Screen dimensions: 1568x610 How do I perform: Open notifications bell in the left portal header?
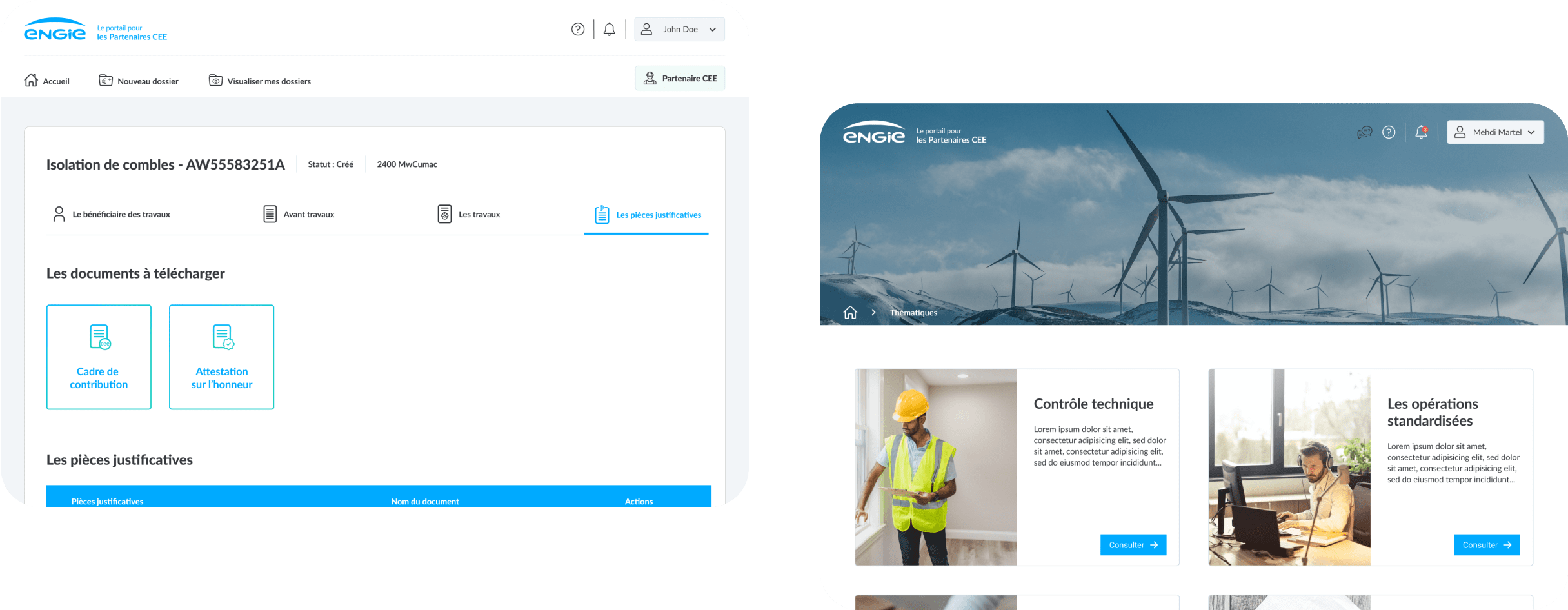[609, 29]
